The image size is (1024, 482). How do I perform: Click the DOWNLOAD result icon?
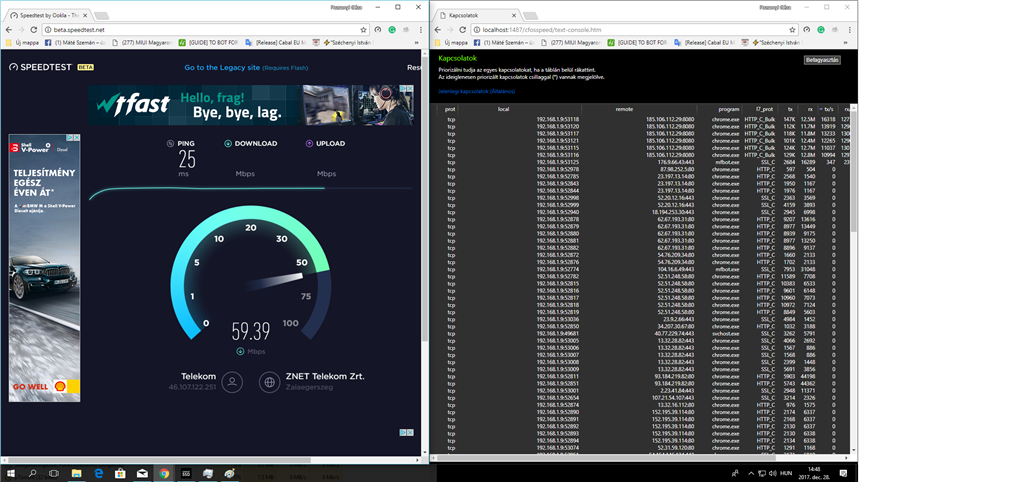pos(228,144)
